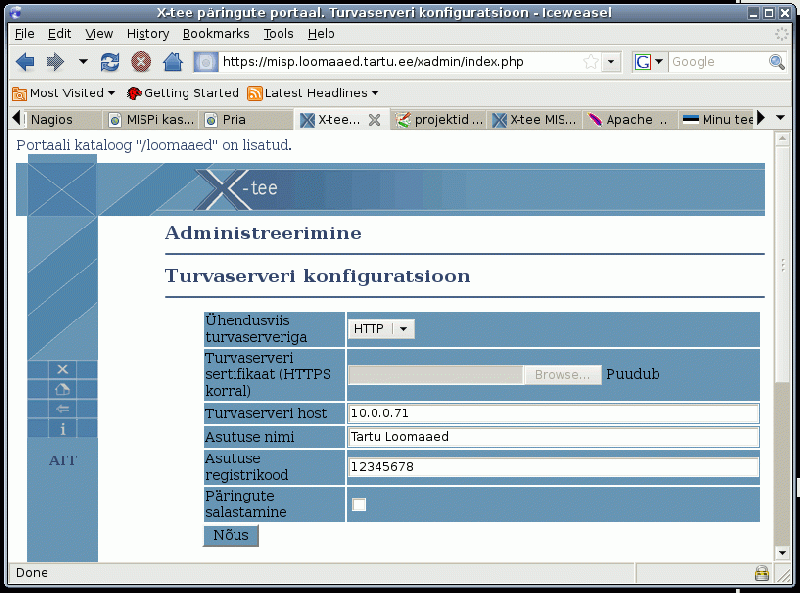Screen dimensions: 800x593
Task: Select the X (close) icon in portal sidebar
Action: coord(62,369)
